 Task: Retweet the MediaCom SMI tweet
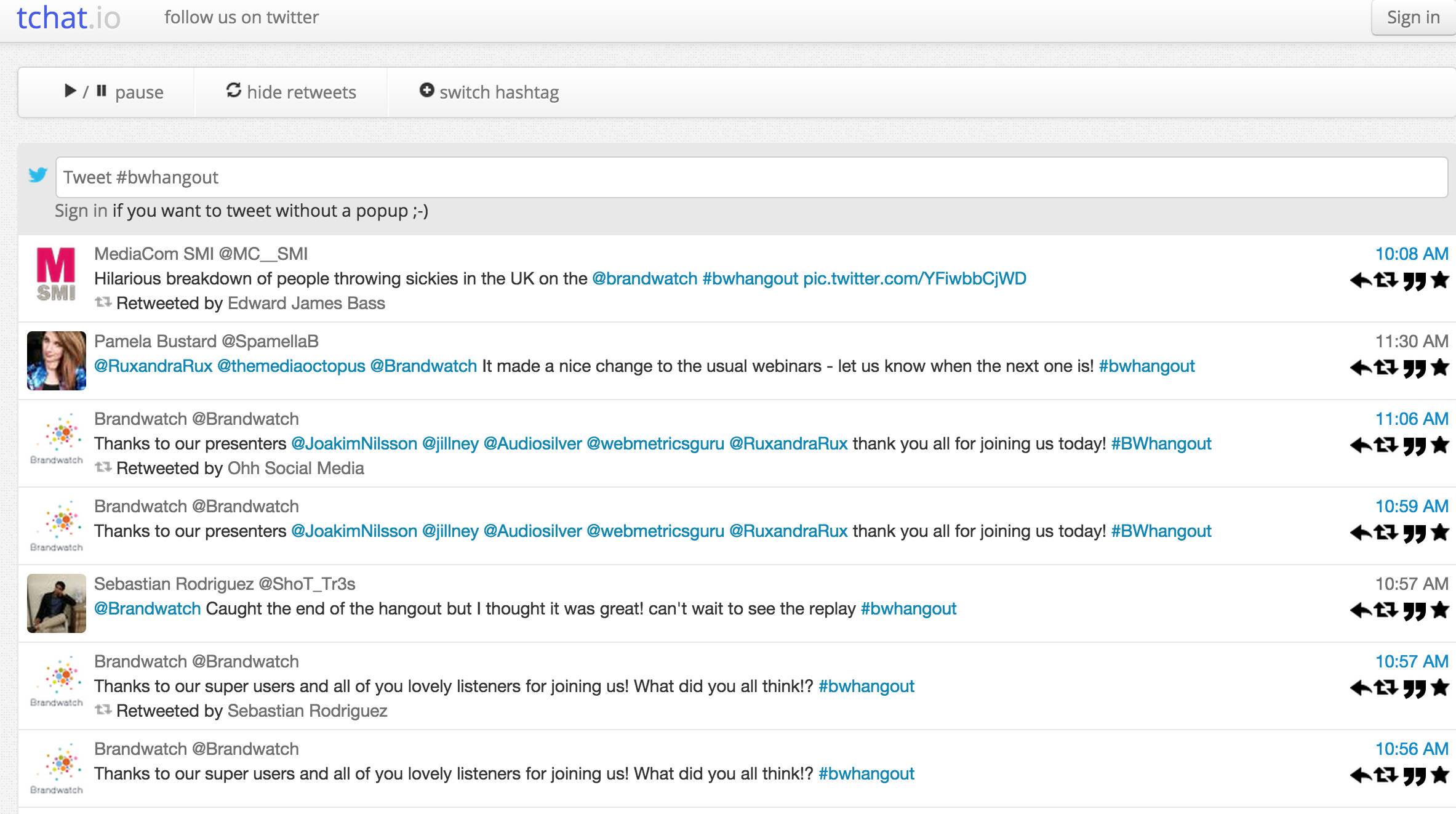tap(1386, 281)
